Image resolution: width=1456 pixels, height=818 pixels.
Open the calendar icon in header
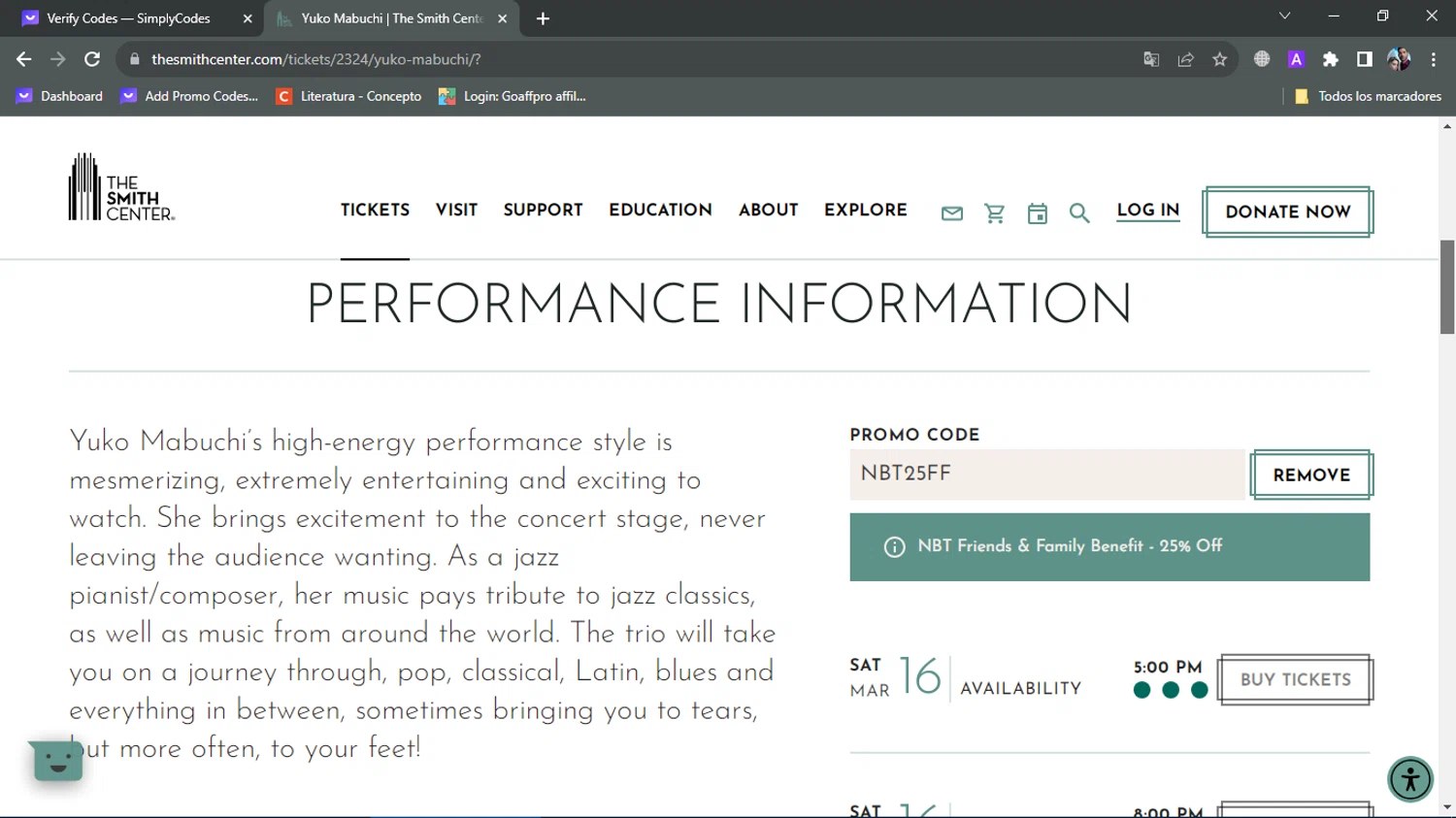click(1038, 213)
